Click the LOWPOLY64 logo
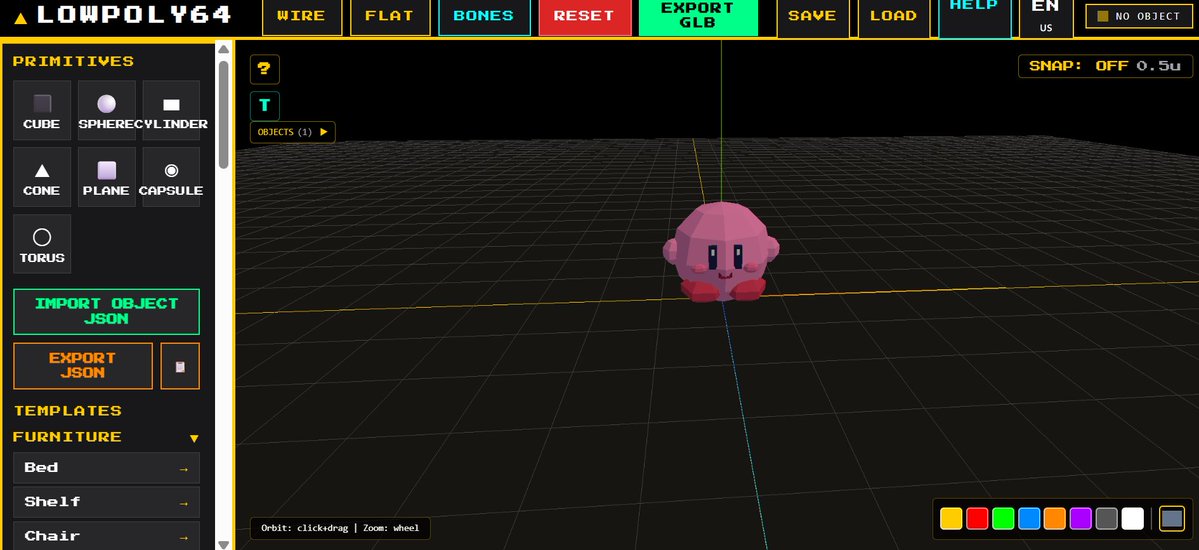1199x550 pixels. (123, 15)
